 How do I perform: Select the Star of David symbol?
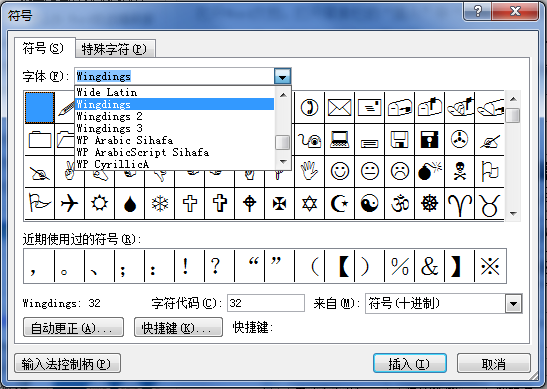[309, 203]
